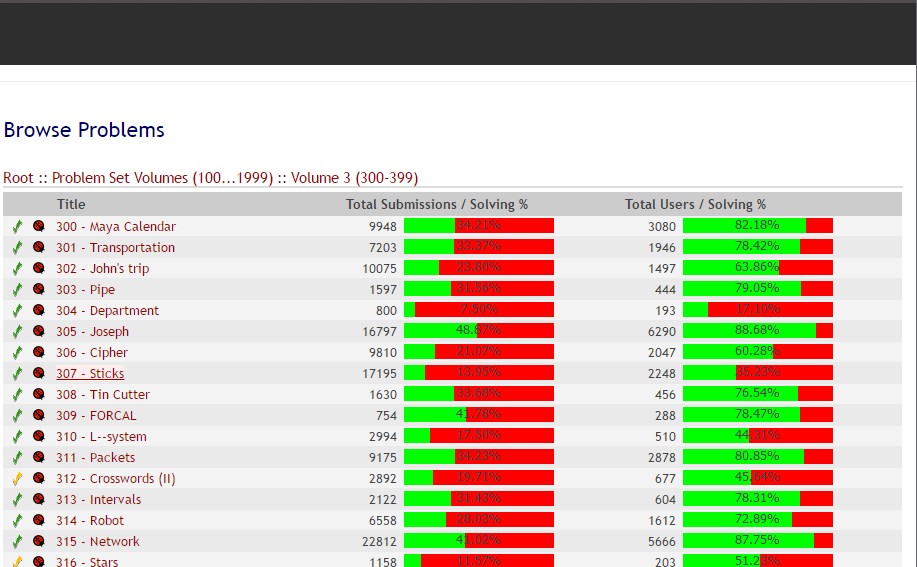Open problem 304 - Department

pyautogui.click(x=107, y=311)
